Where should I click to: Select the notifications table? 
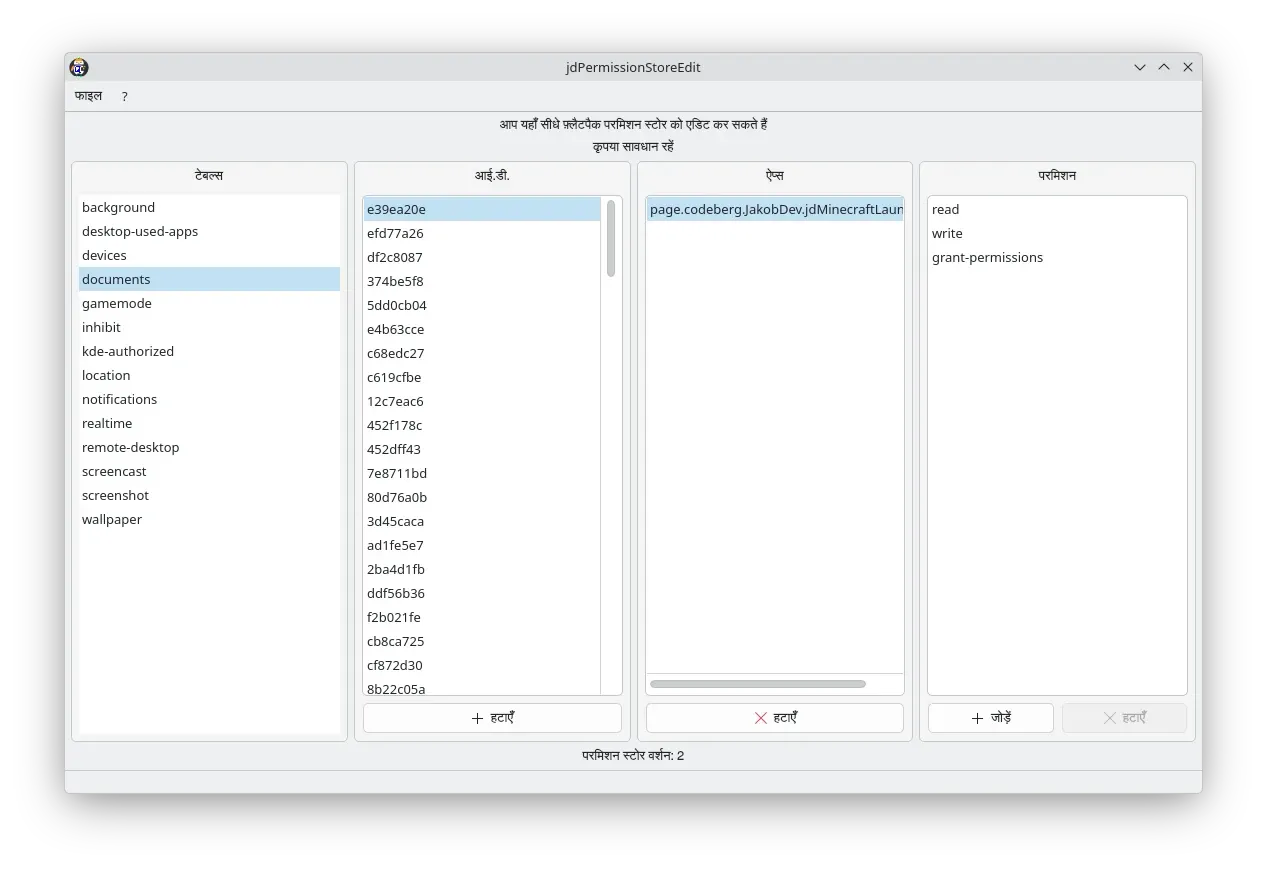[x=209, y=399]
